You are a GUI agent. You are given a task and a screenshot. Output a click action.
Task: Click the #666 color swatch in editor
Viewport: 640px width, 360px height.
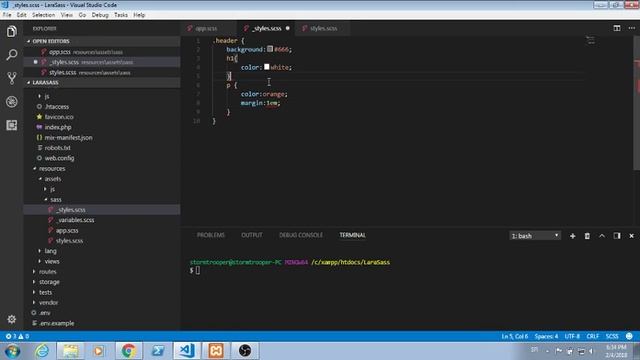tap(270, 49)
